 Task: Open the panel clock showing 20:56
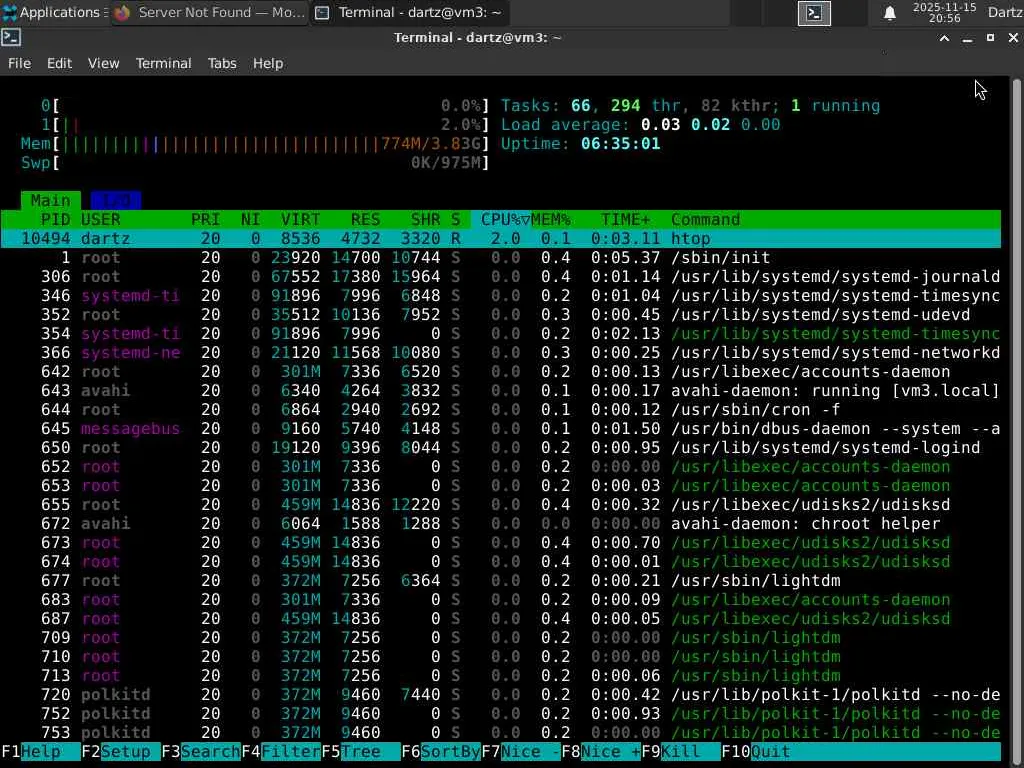944,12
